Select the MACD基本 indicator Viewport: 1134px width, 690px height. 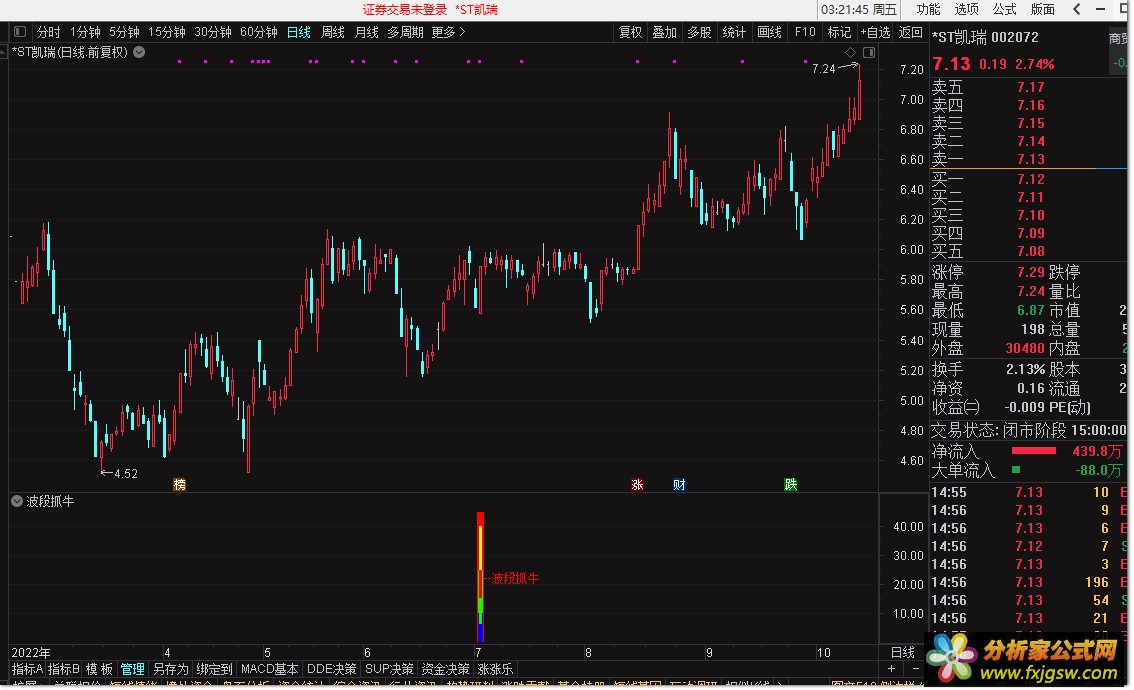[x=269, y=669]
